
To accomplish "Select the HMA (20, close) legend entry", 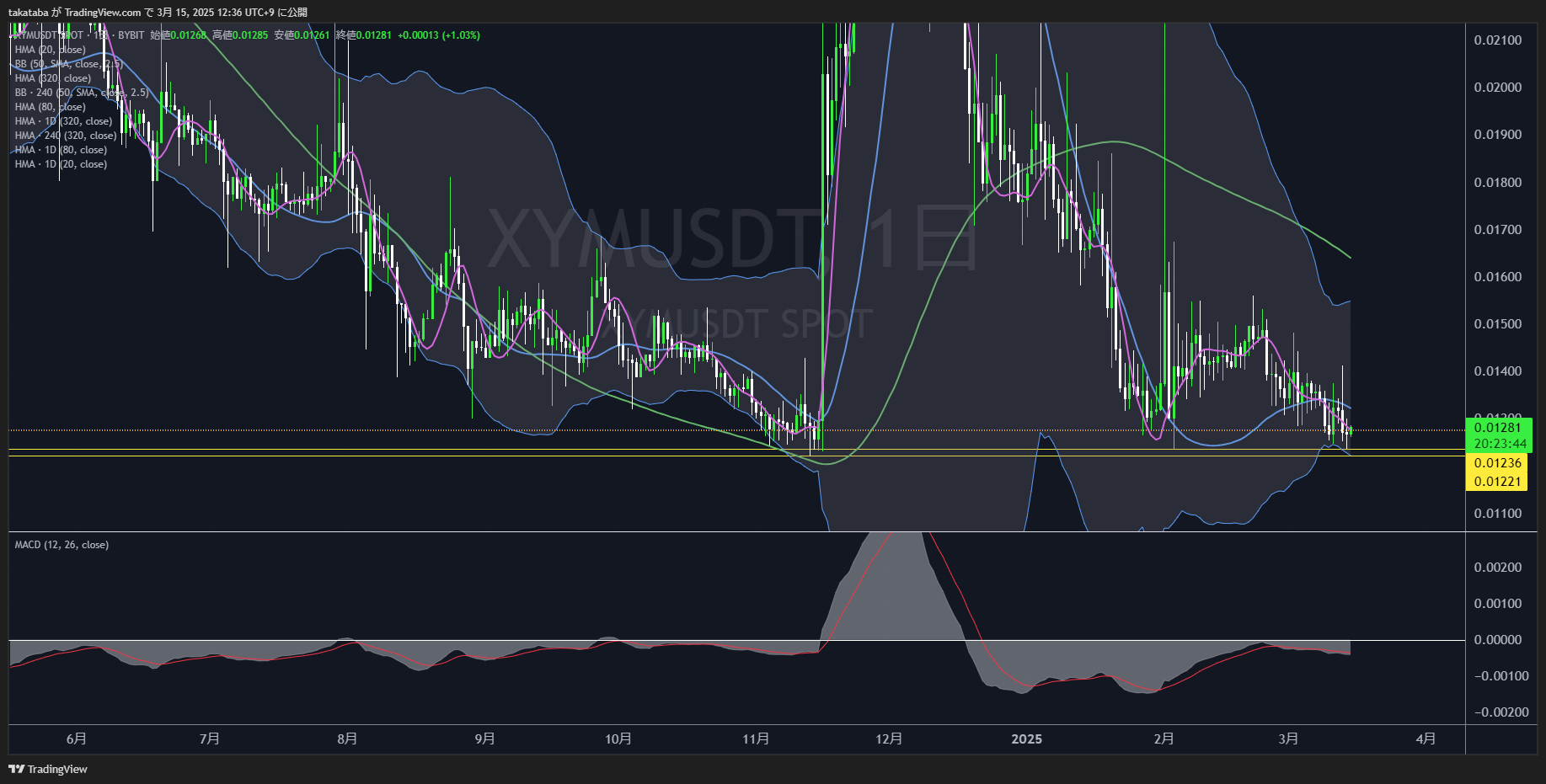I will pos(50,50).
